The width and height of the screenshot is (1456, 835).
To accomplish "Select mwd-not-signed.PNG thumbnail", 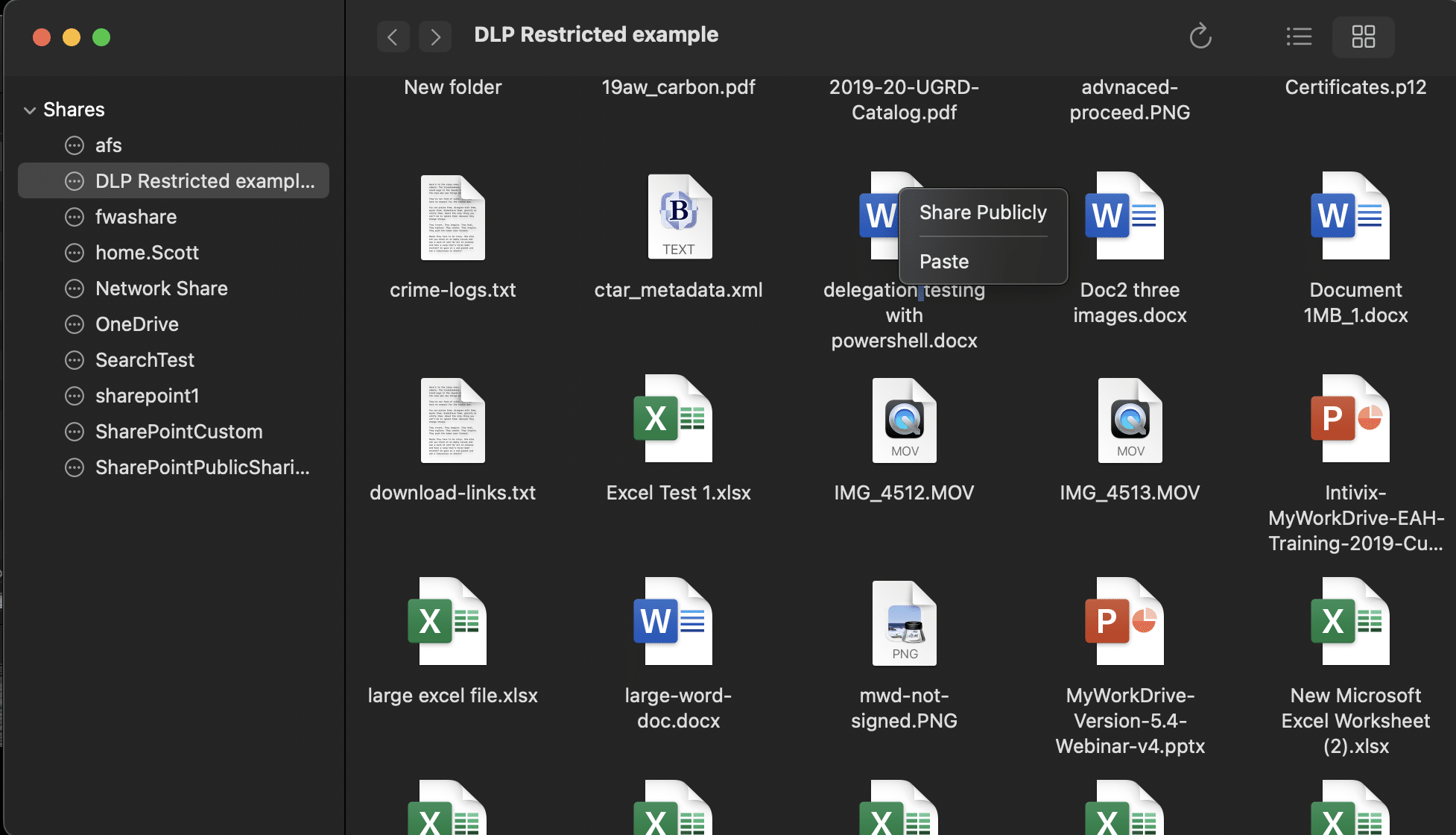I will (x=904, y=623).
